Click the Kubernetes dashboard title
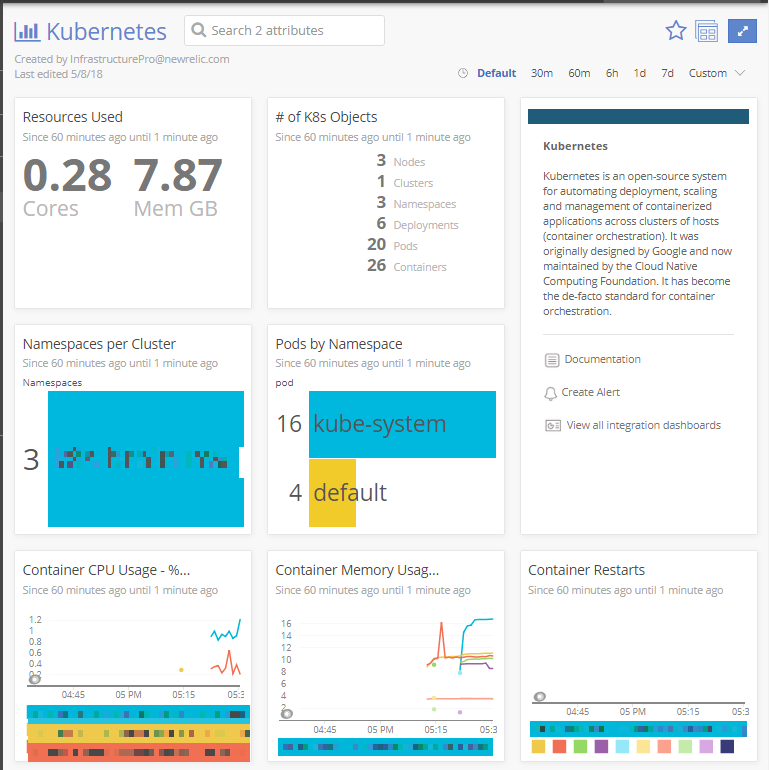 (107, 31)
